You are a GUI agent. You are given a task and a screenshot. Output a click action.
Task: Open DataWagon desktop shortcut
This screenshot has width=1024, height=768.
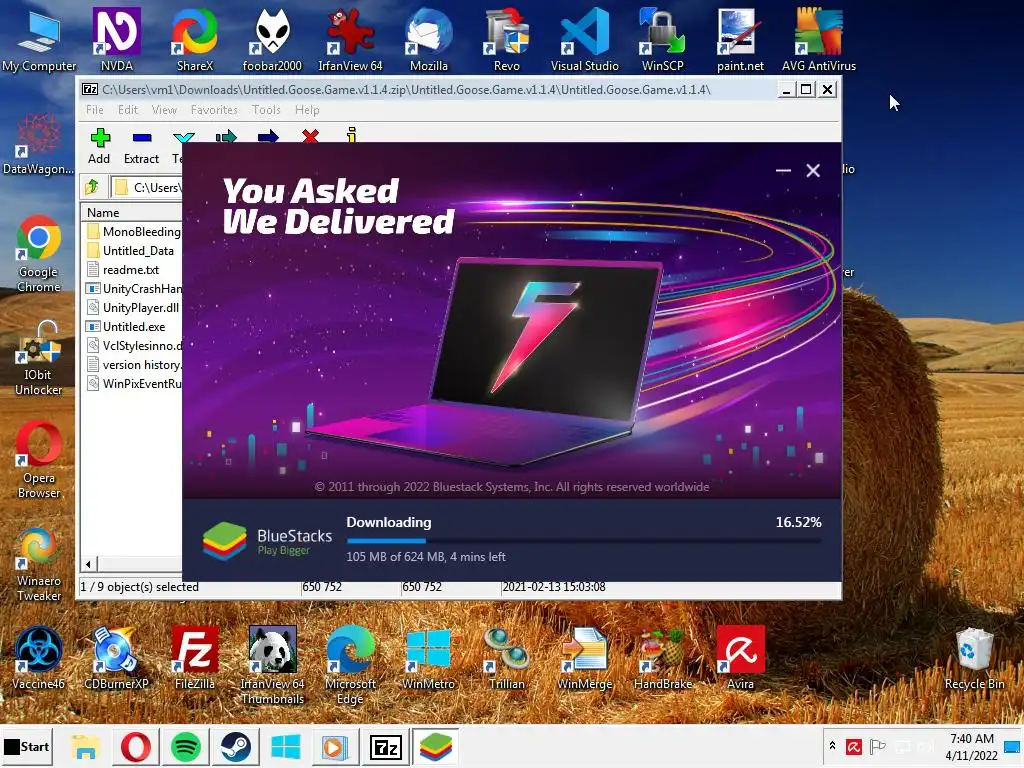point(39,142)
